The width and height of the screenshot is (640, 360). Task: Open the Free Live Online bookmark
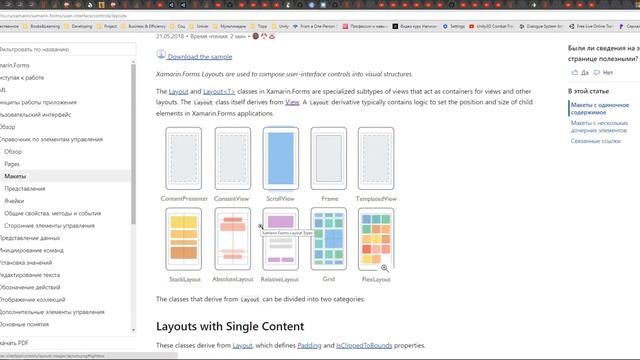pos(591,26)
